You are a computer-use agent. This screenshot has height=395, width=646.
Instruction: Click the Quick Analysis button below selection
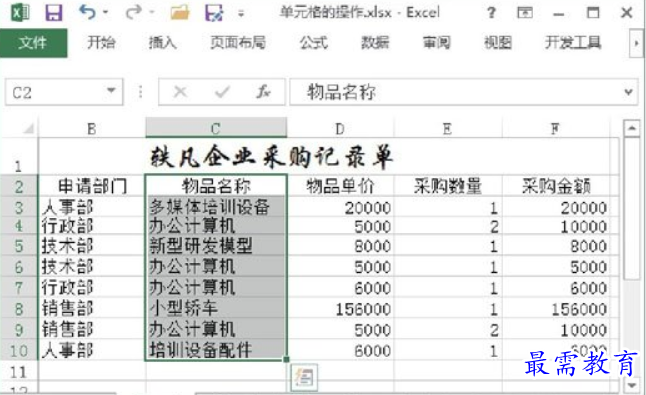tap(304, 377)
